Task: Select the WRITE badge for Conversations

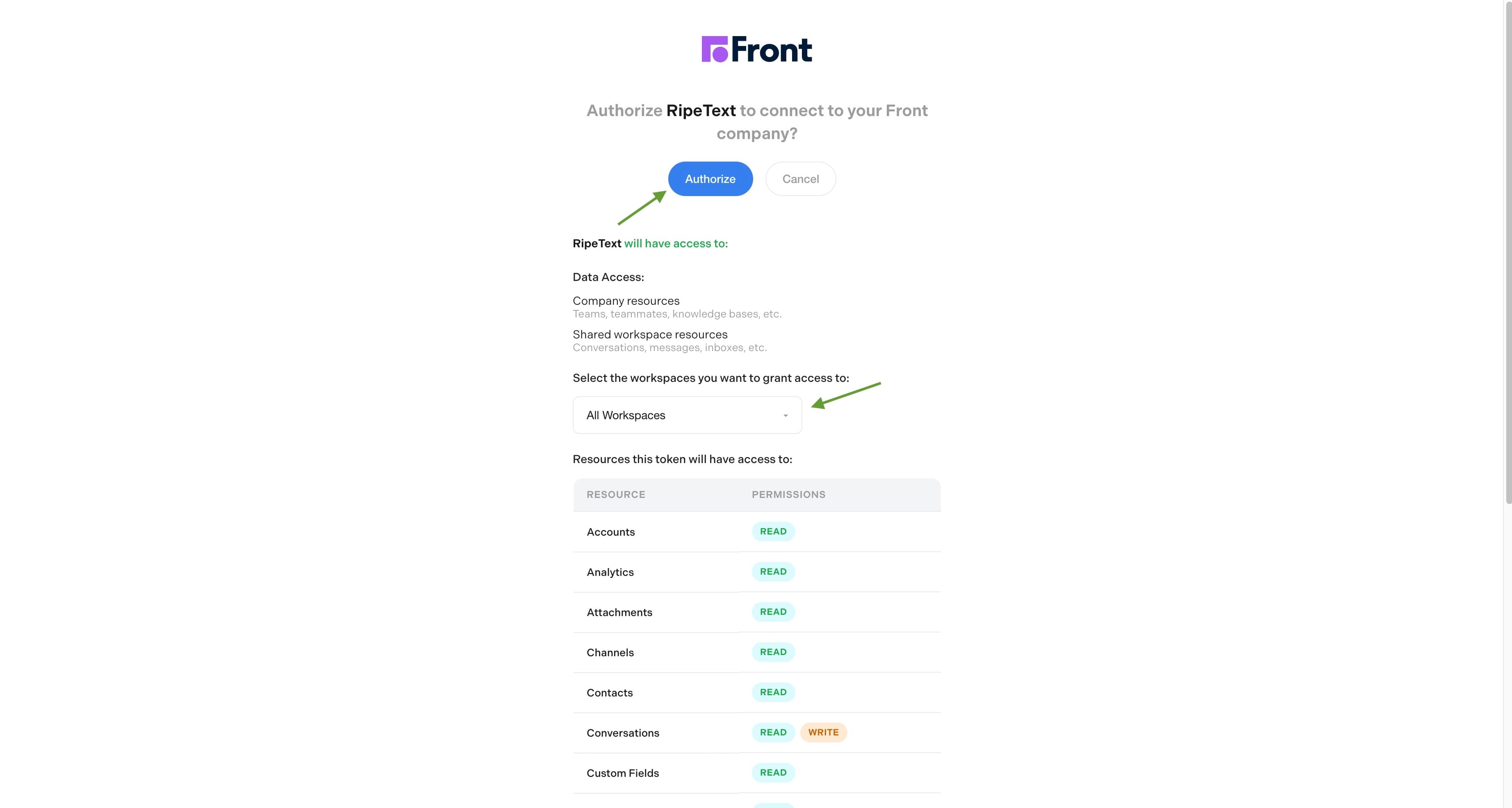Action: click(824, 732)
